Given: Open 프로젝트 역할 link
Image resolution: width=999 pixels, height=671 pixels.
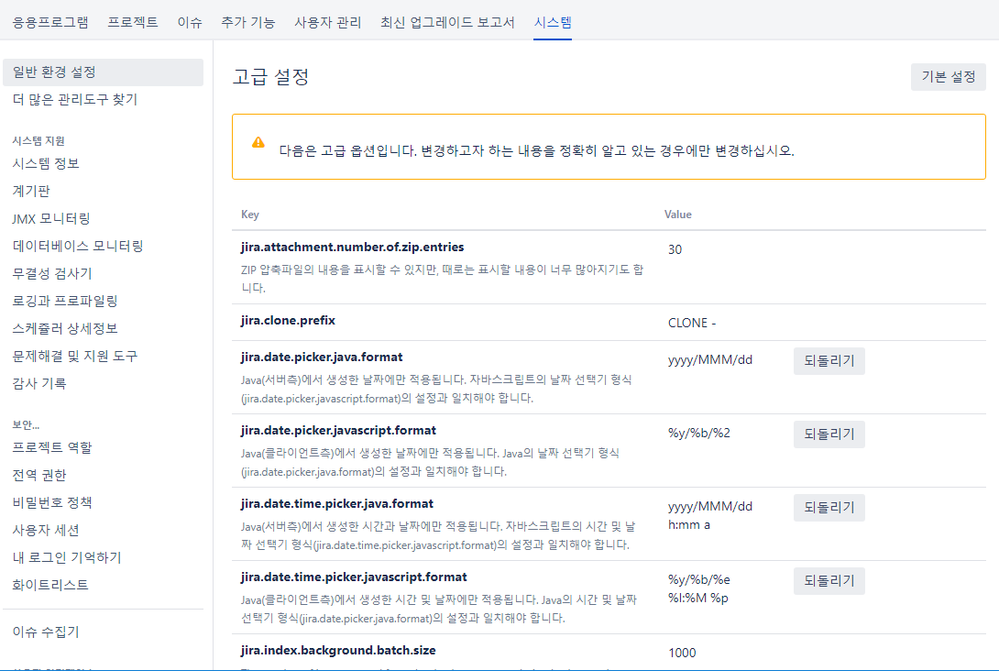Looking at the screenshot, I should point(52,447).
